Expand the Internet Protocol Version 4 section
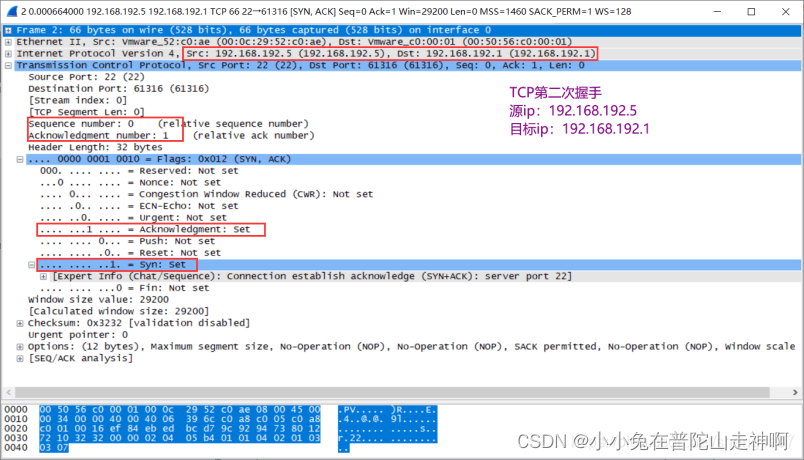The width and height of the screenshot is (804, 460). (9, 53)
